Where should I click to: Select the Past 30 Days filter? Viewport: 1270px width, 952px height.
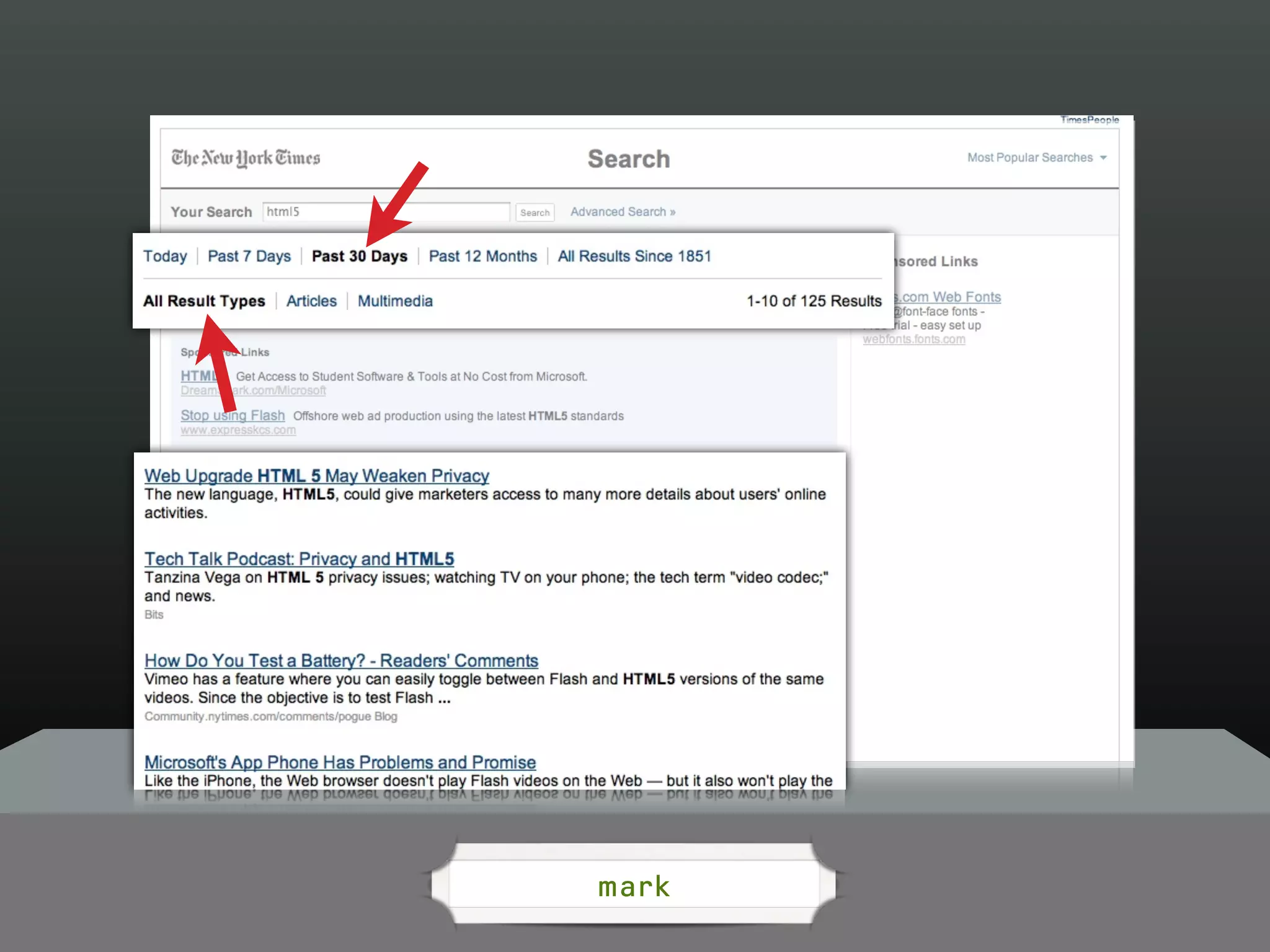pos(360,257)
